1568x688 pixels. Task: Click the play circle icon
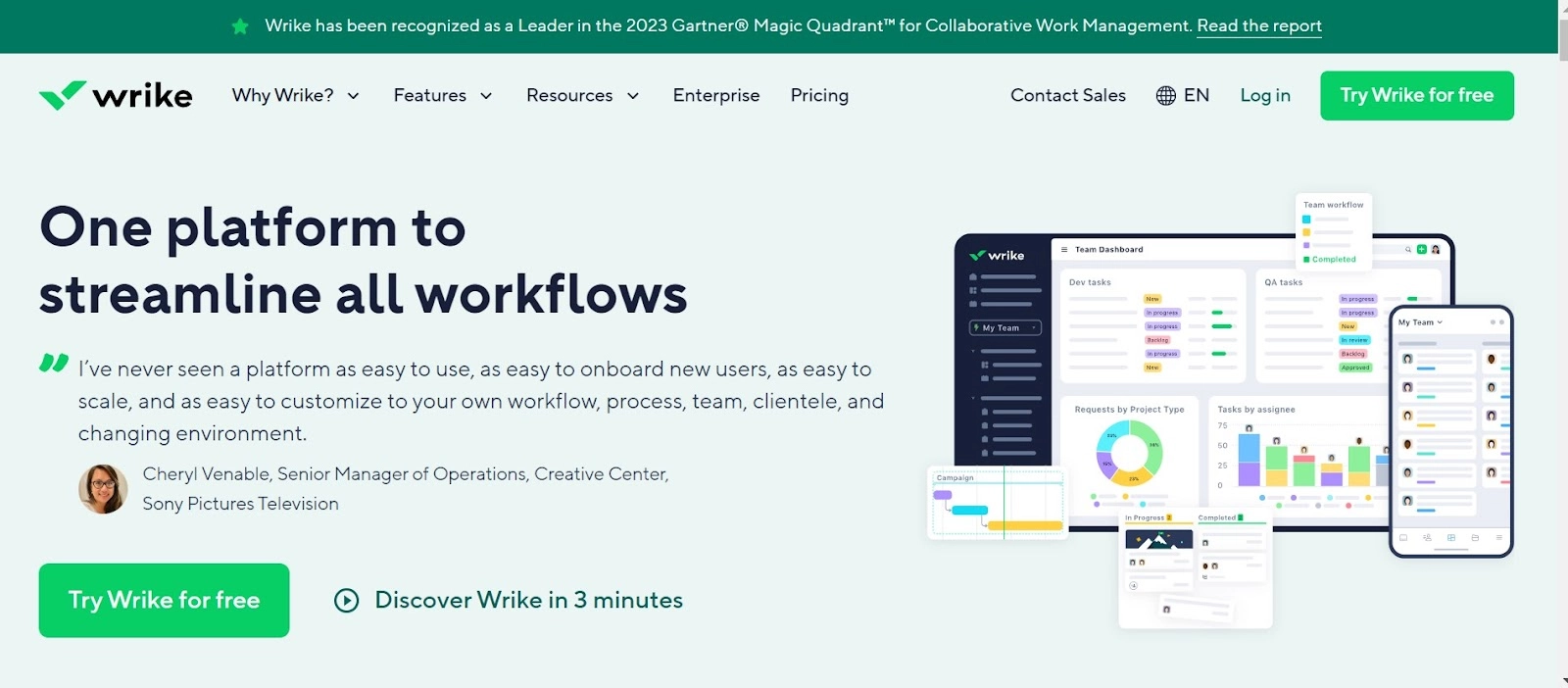point(346,600)
